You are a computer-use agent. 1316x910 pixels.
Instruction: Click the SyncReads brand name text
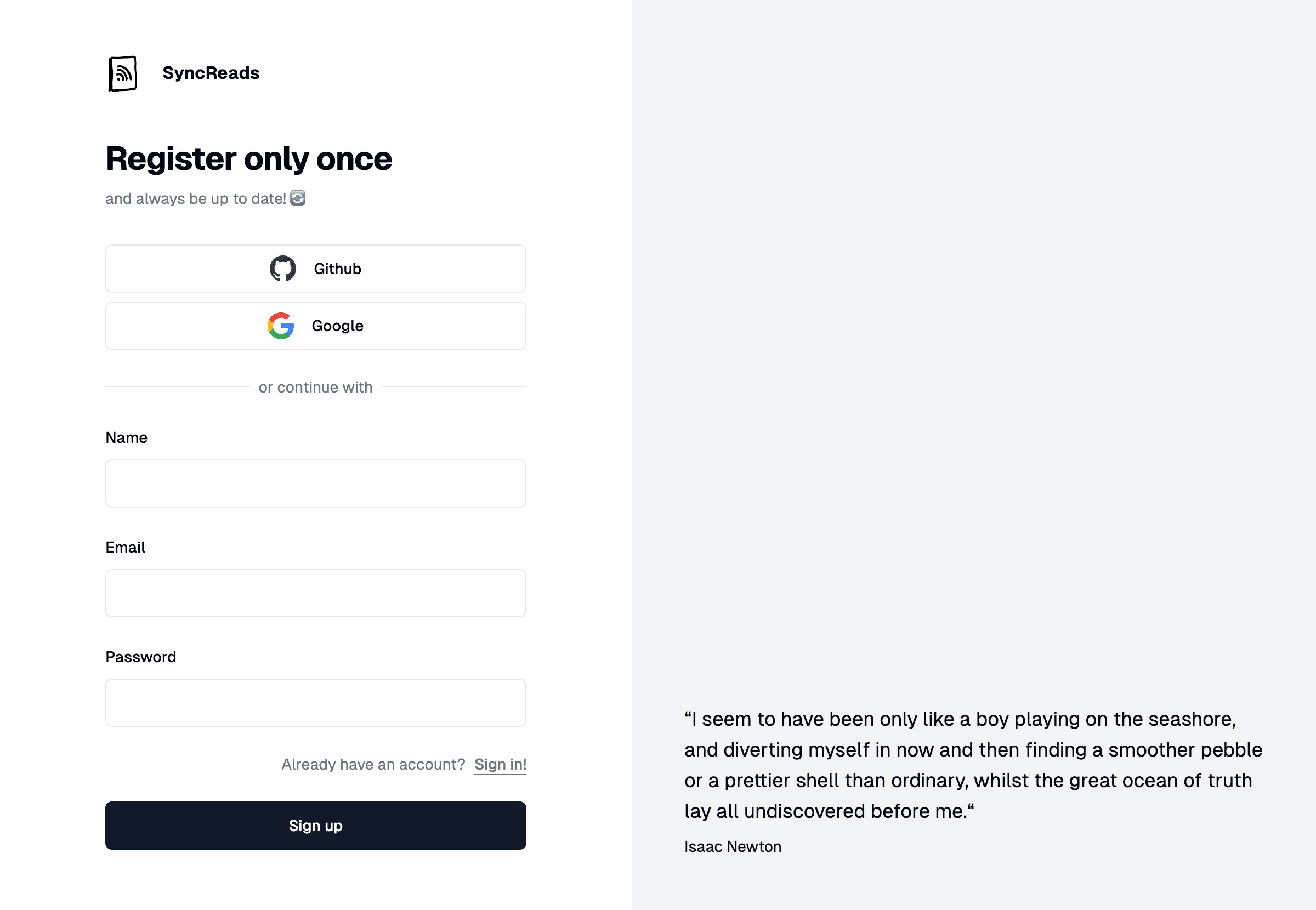tap(211, 73)
